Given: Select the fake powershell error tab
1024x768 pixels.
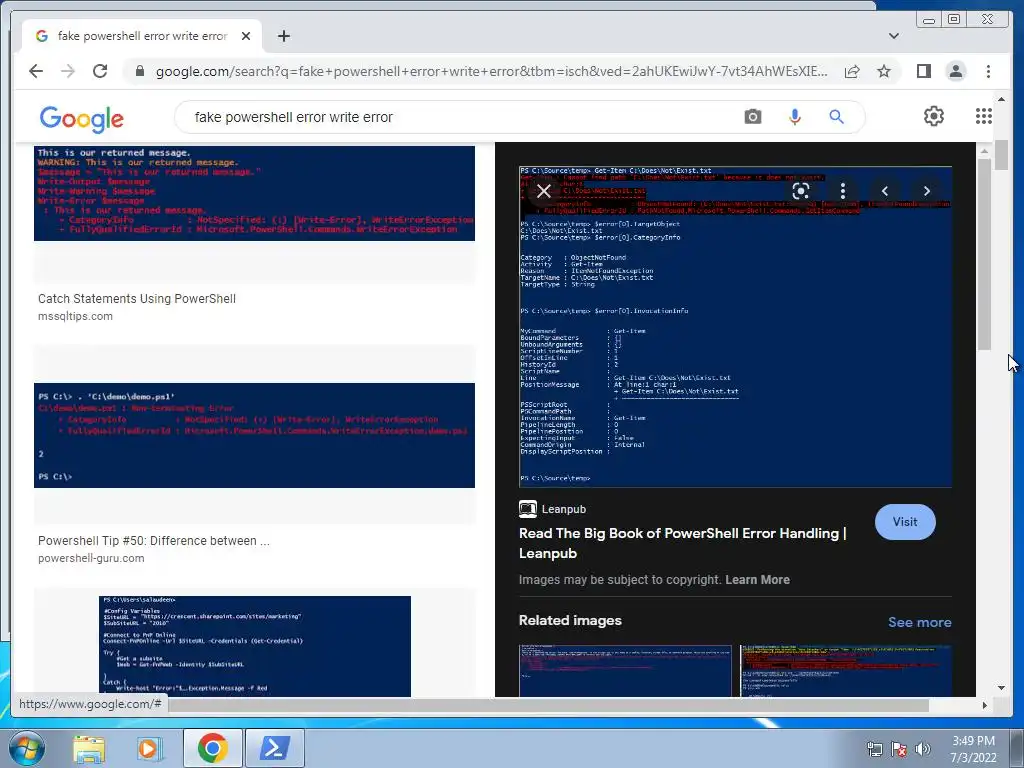Looking at the screenshot, I should [x=142, y=36].
